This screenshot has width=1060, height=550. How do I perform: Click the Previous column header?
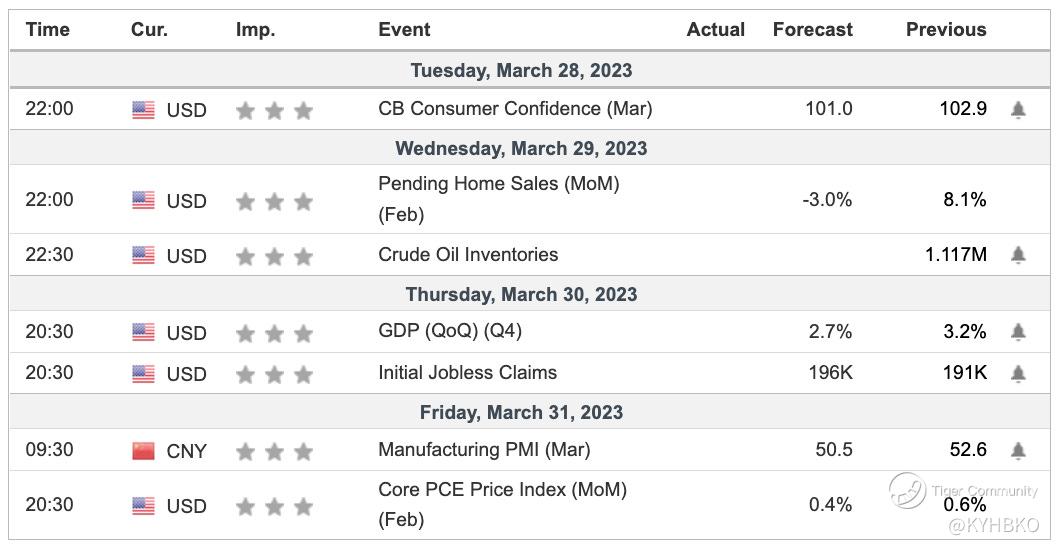(946, 30)
